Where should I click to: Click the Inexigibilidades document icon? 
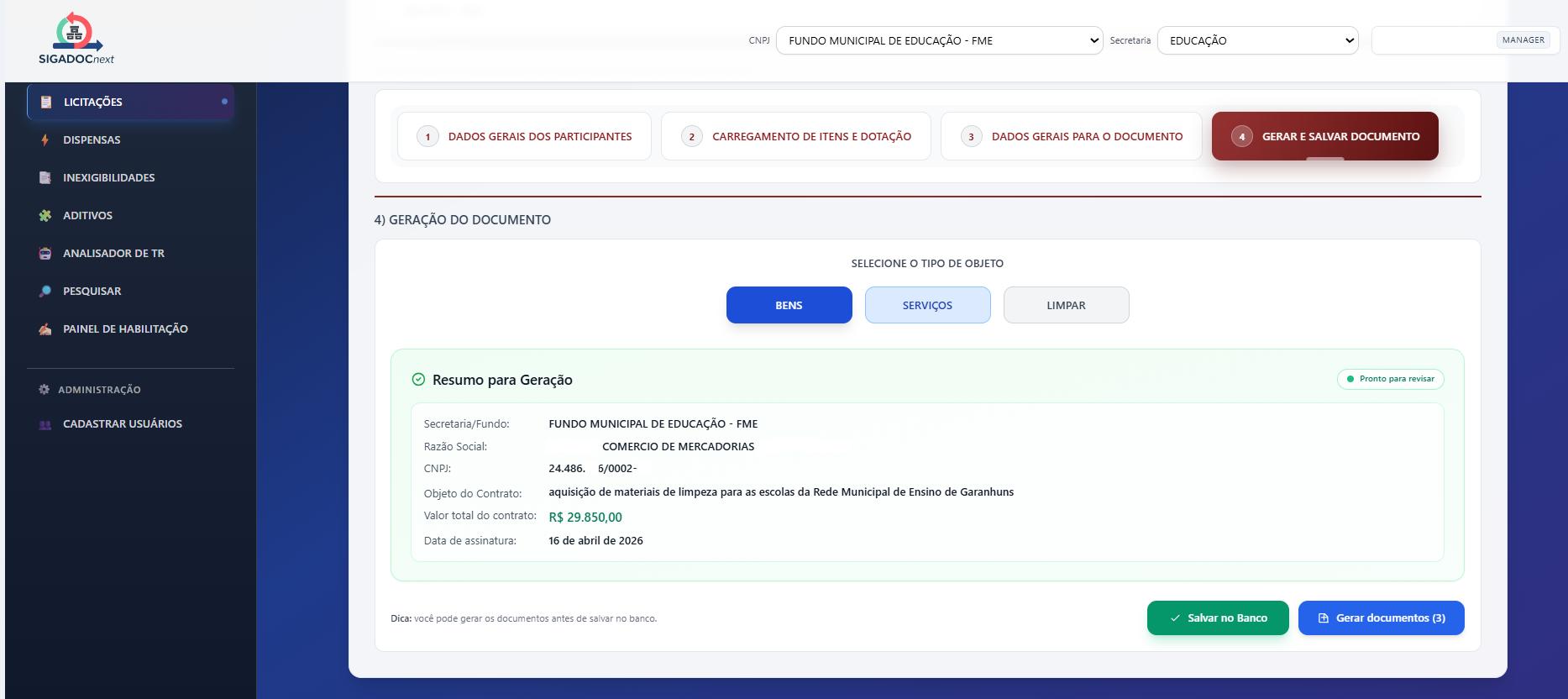(x=45, y=177)
